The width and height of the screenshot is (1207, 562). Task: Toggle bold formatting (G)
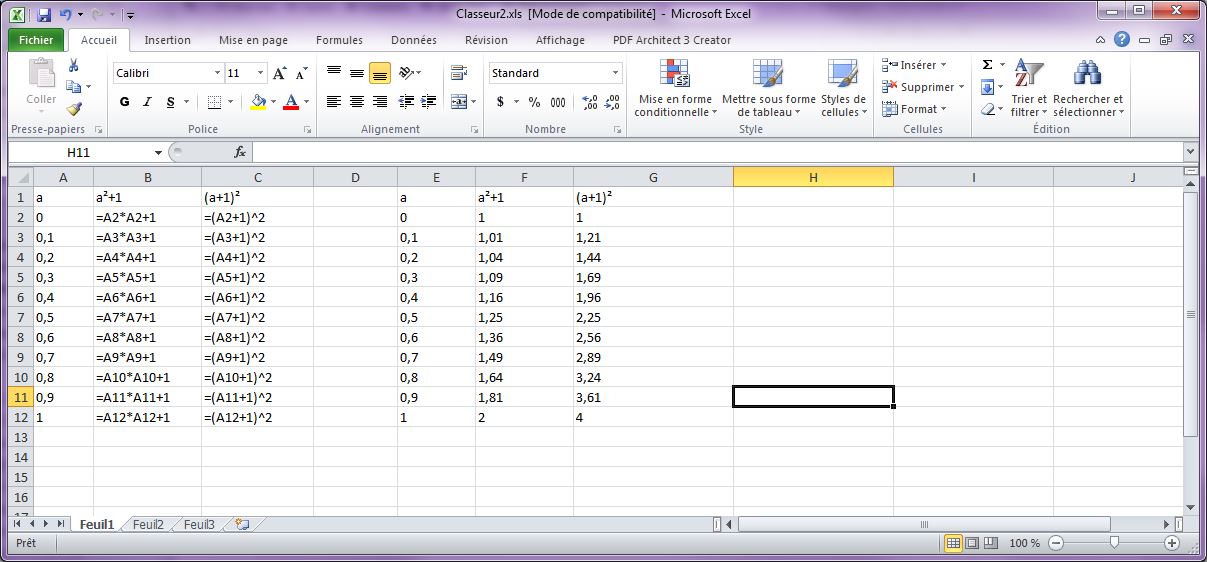(x=125, y=102)
